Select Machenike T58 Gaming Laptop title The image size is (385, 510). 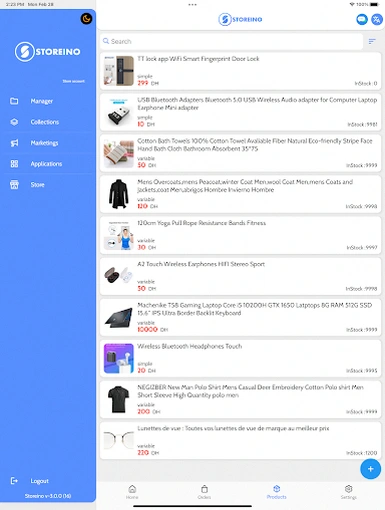tap(255, 309)
